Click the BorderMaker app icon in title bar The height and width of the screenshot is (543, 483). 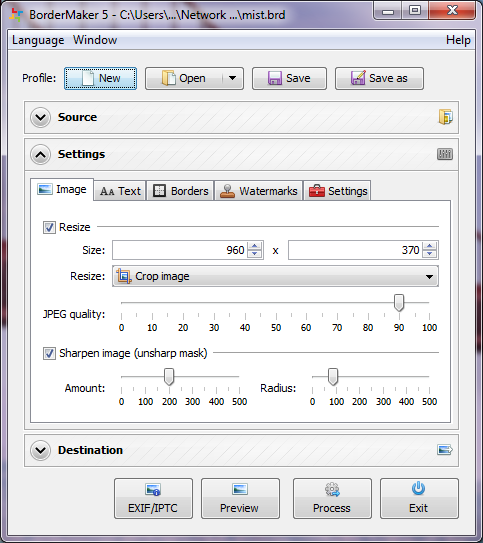pos(16,15)
